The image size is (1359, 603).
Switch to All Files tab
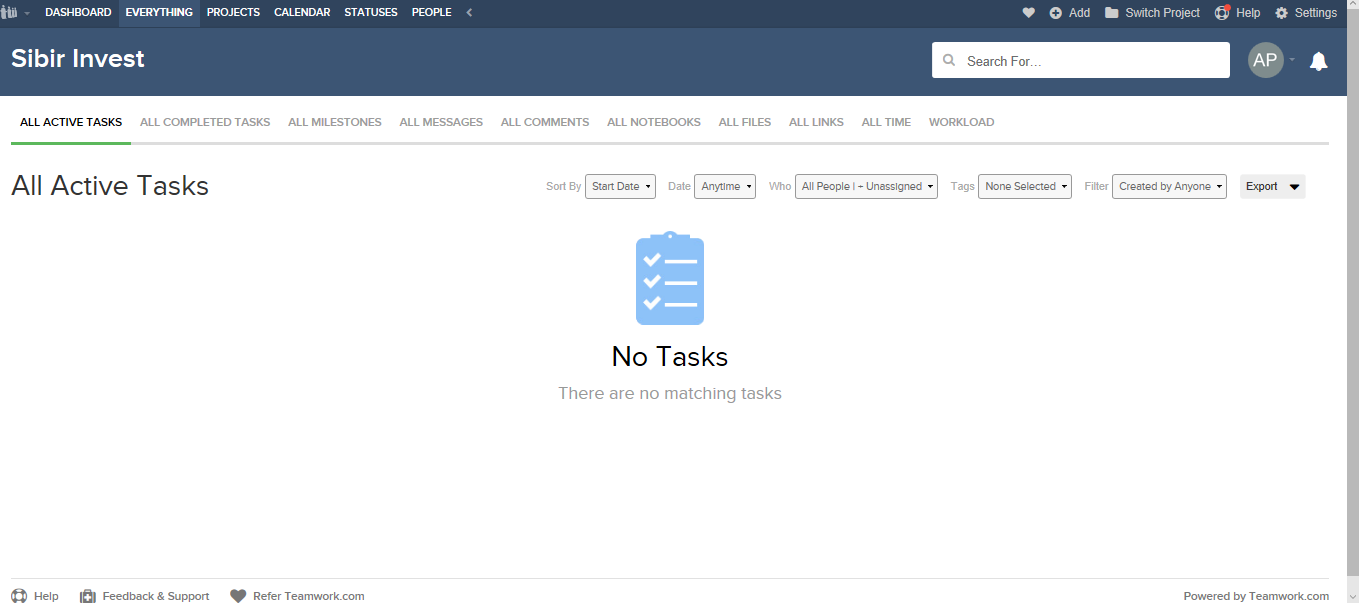[745, 122]
